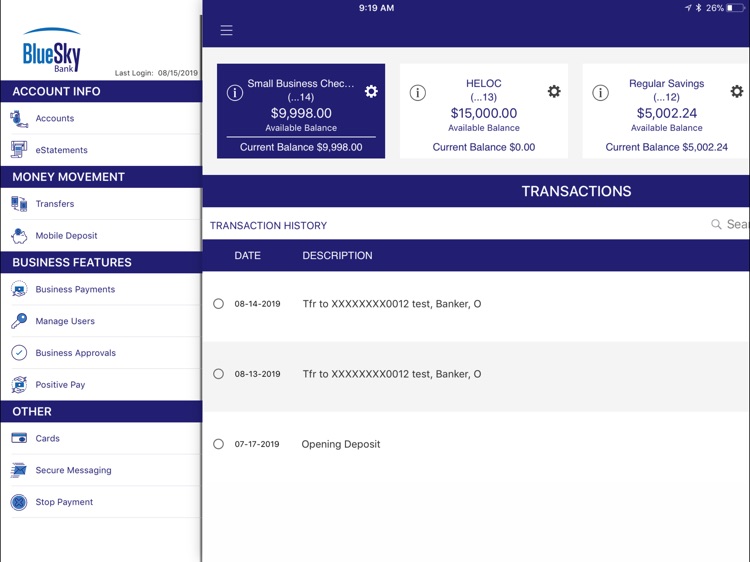Open Accounts menu item
This screenshot has height=562, width=750.
click(x=101, y=118)
